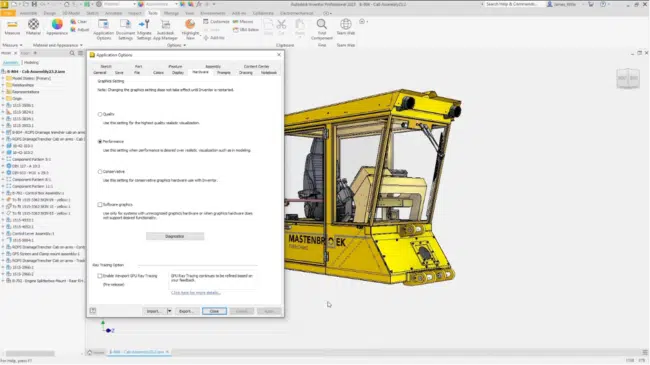Screen dimensions: 650x365
Task: Switch to the General options tab
Action: [99, 73]
